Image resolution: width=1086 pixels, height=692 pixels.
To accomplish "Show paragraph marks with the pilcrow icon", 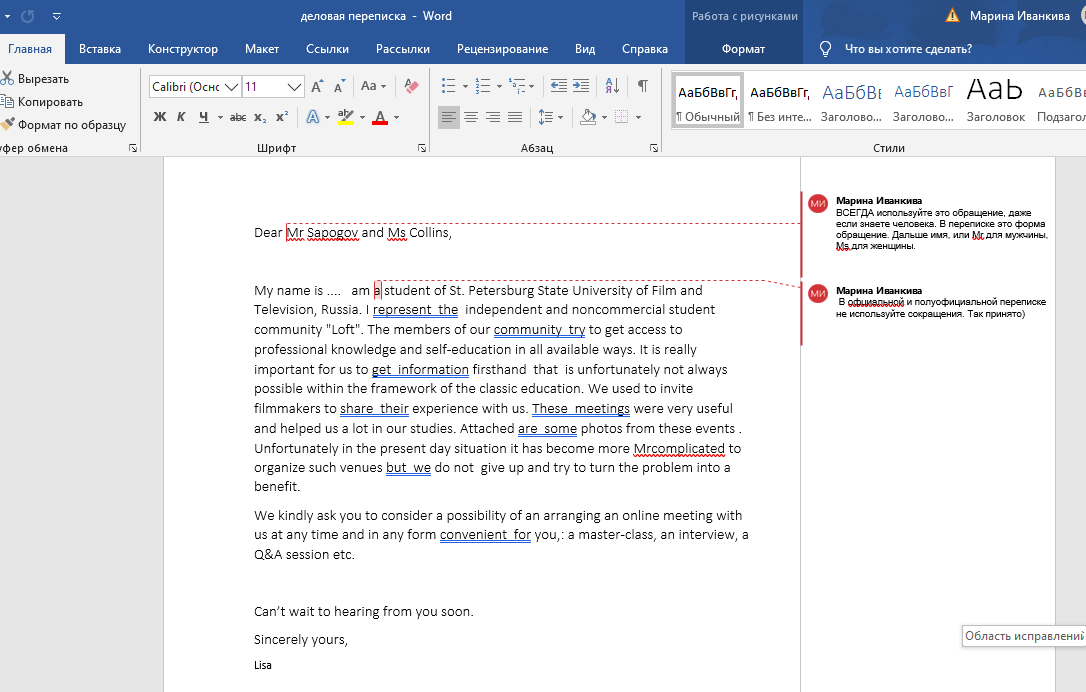I will tap(643, 86).
